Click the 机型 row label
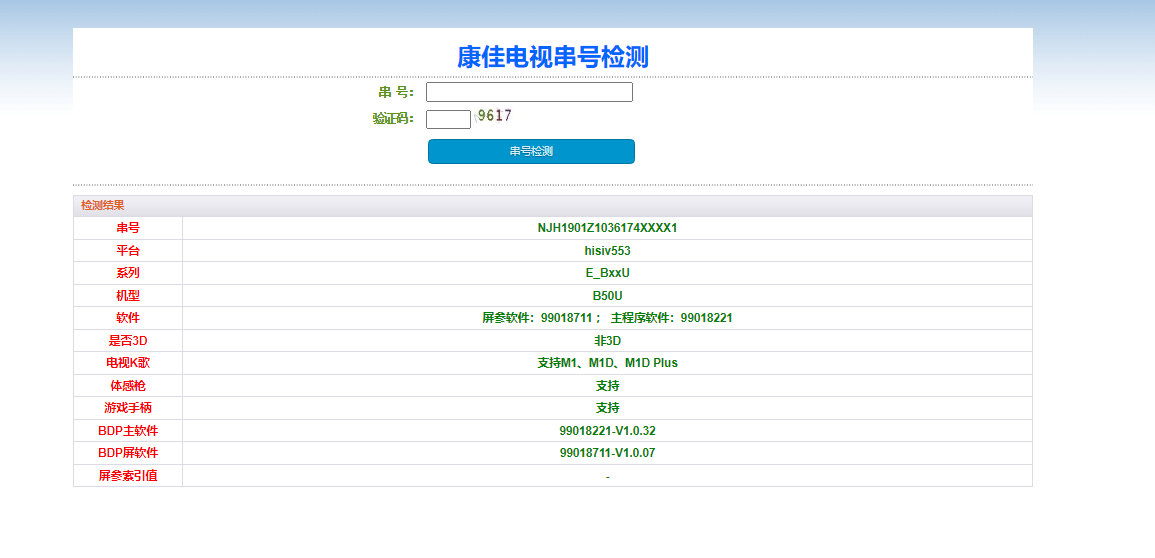 pyautogui.click(x=127, y=296)
